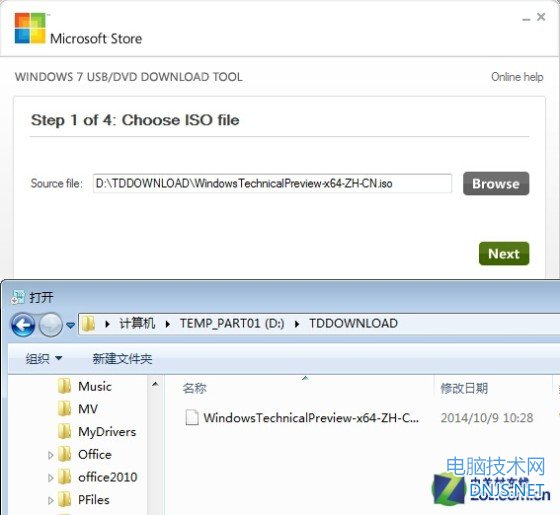Select TEMP_PART01 (D:) breadcrumb
The height and width of the screenshot is (515, 560).
[232, 324]
